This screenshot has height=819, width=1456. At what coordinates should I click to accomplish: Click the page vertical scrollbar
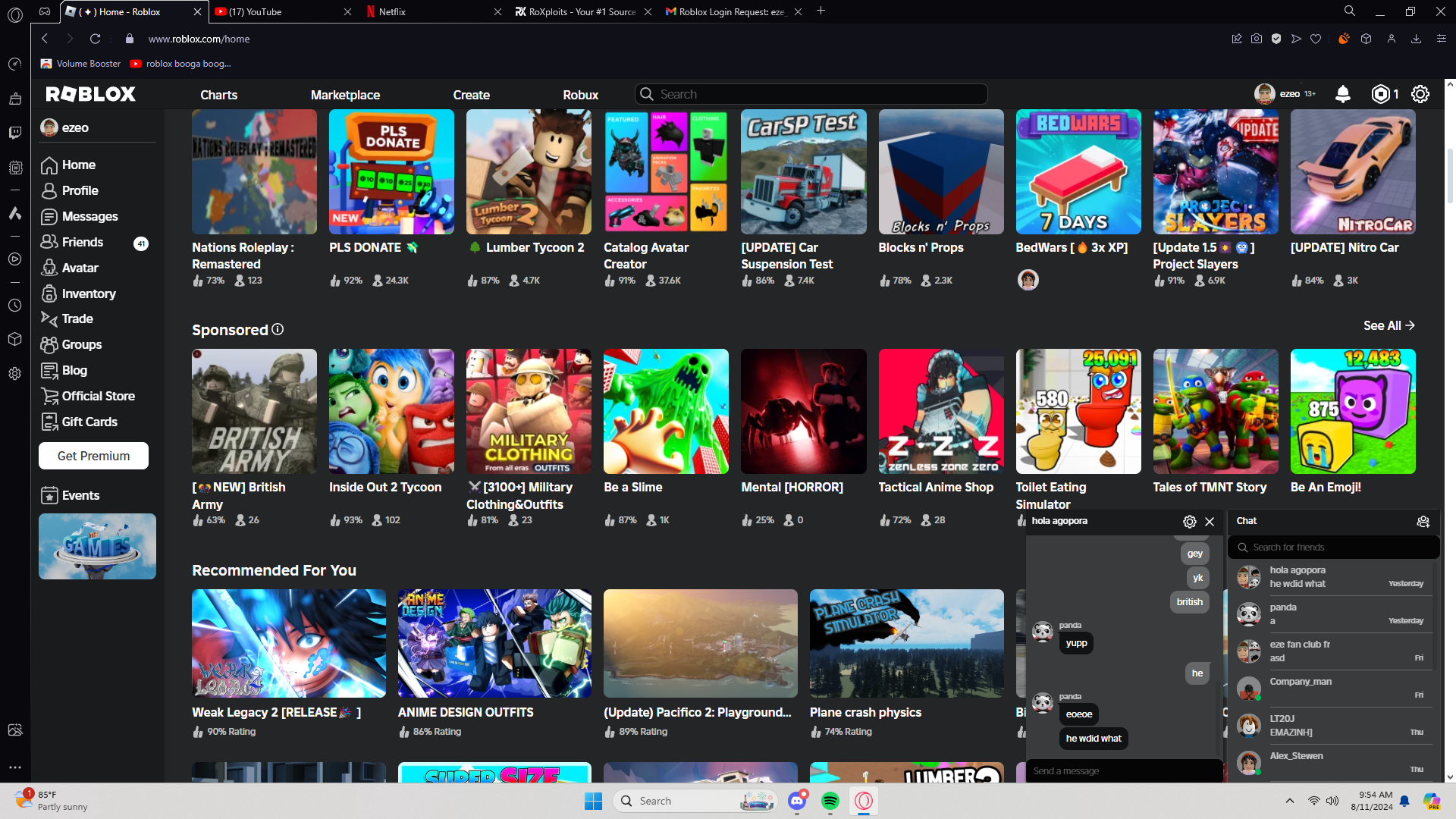pos(1450,176)
